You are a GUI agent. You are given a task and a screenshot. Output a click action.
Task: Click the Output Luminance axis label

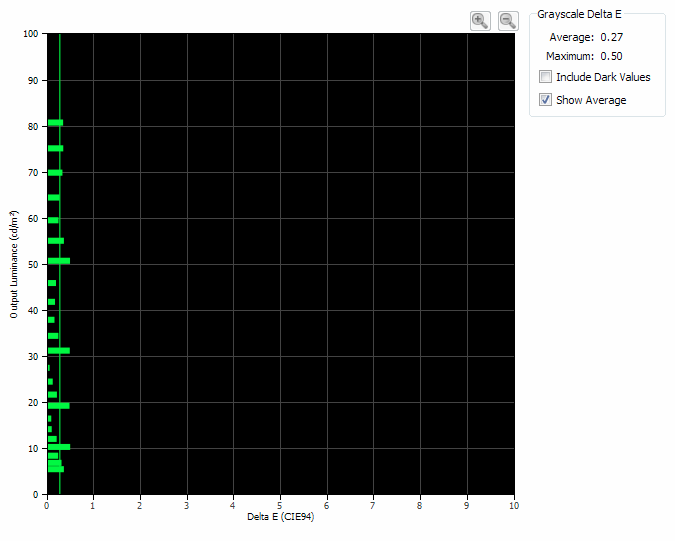point(14,264)
